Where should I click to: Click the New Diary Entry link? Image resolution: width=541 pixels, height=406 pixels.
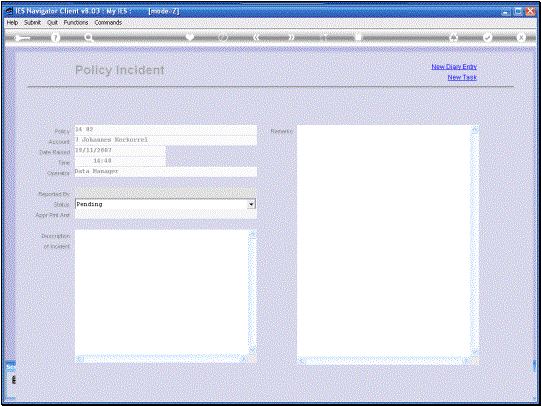pyautogui.click(x=454, y=67)
